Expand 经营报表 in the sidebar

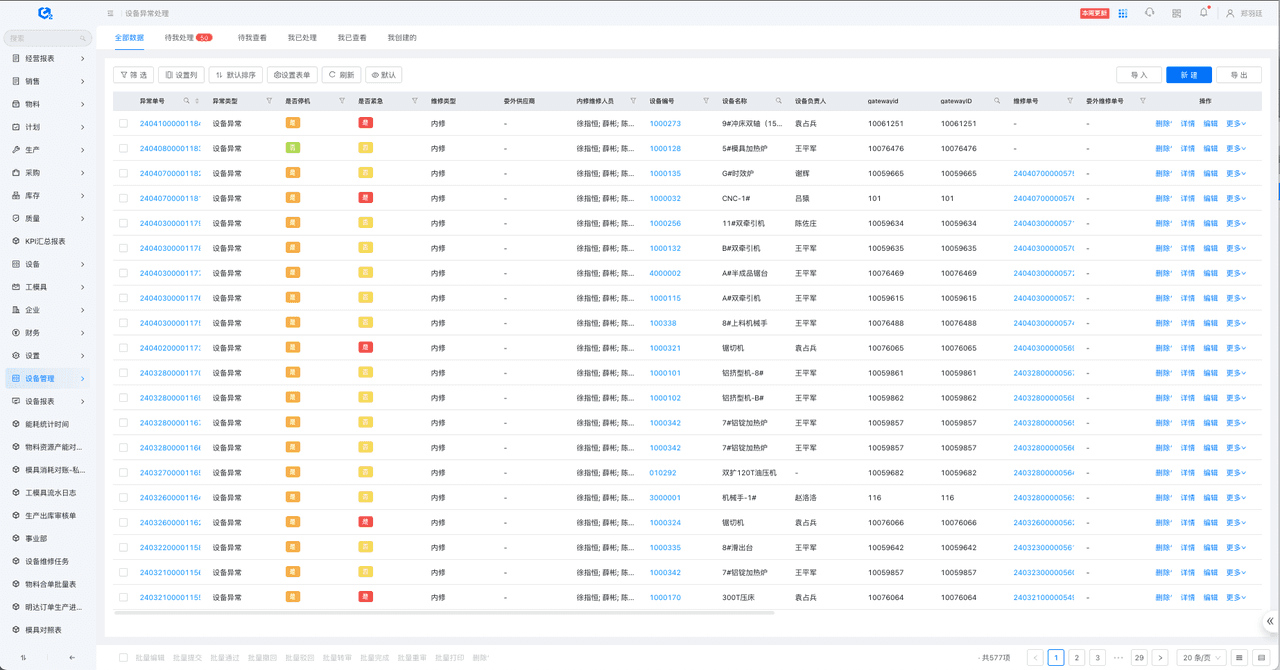pyautogui.click(x=48, y=59)
